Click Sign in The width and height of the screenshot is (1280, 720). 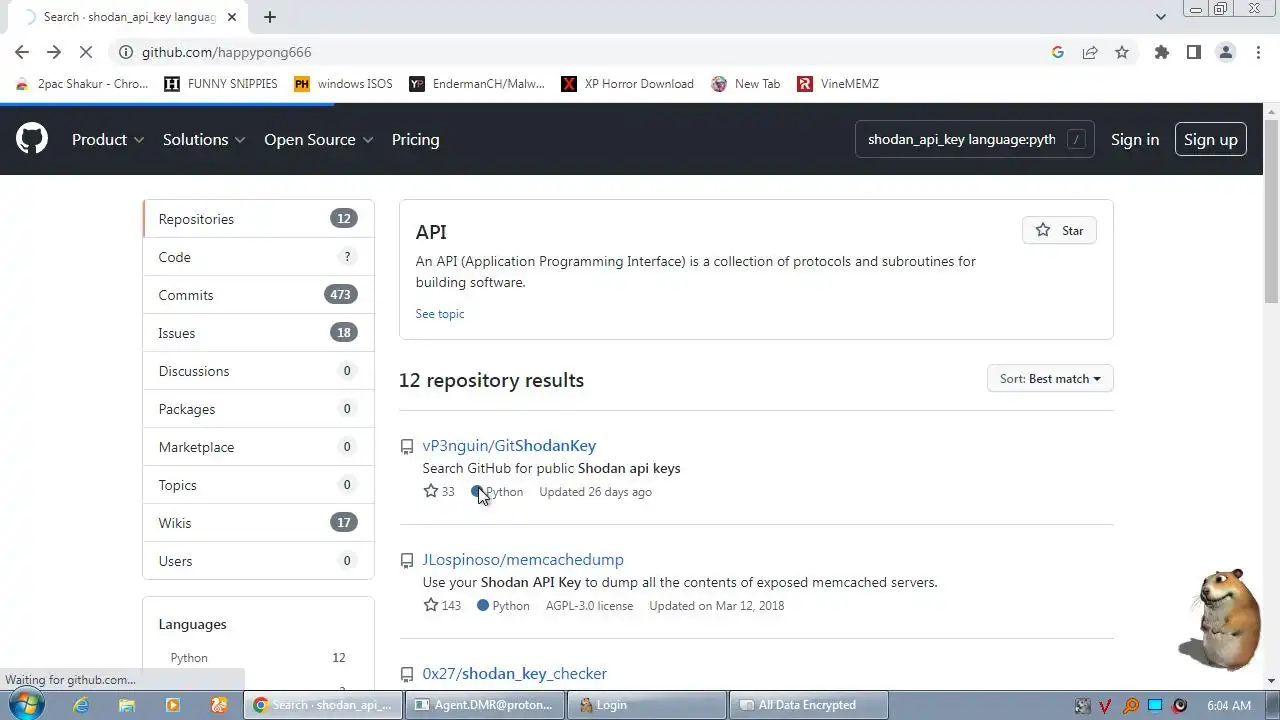tap(1135, 139)
